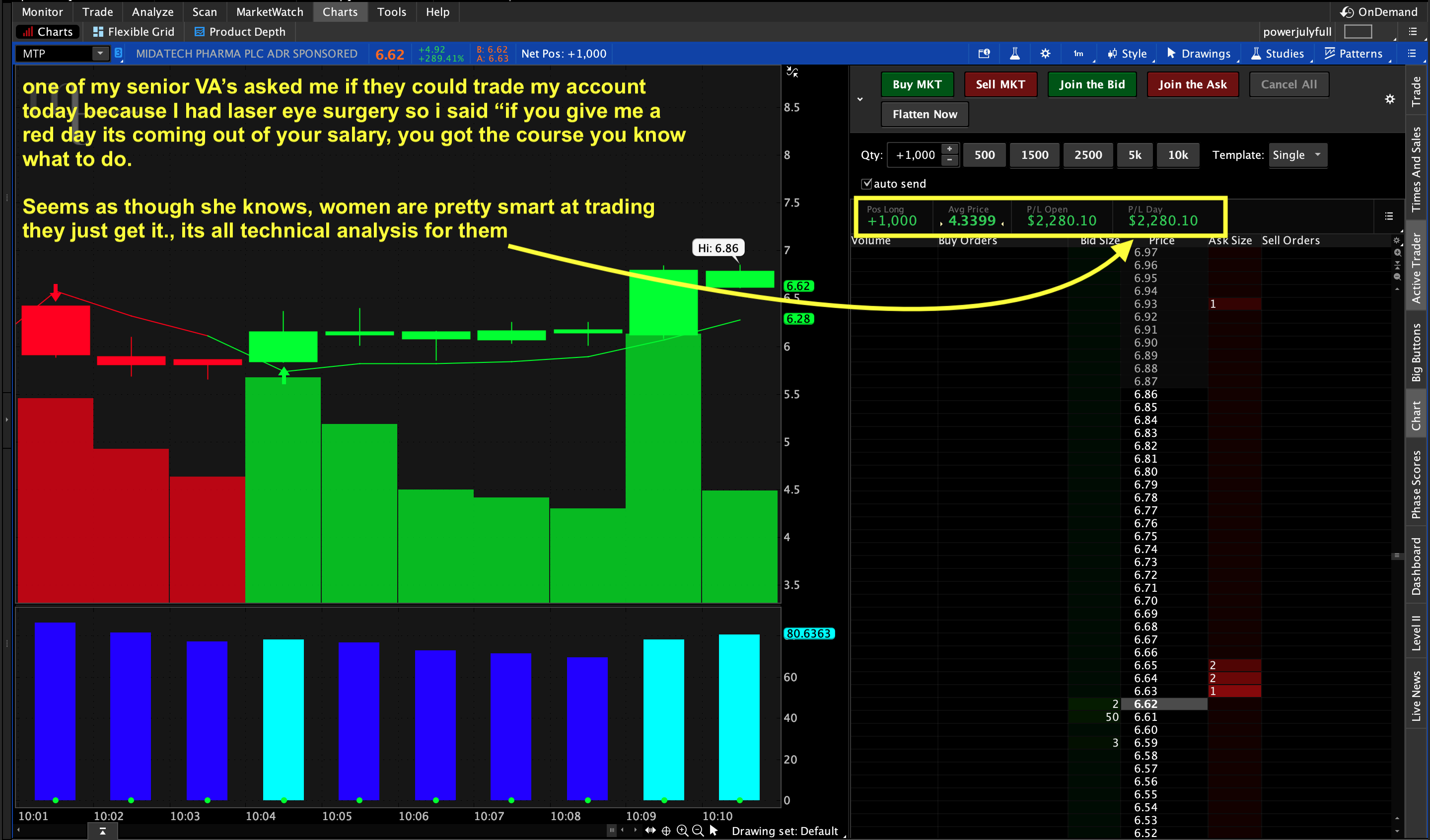Screen dimensions: 1430x840
Task: Click the chart zoom in magnifier
Action: click(x=682, y=831)
